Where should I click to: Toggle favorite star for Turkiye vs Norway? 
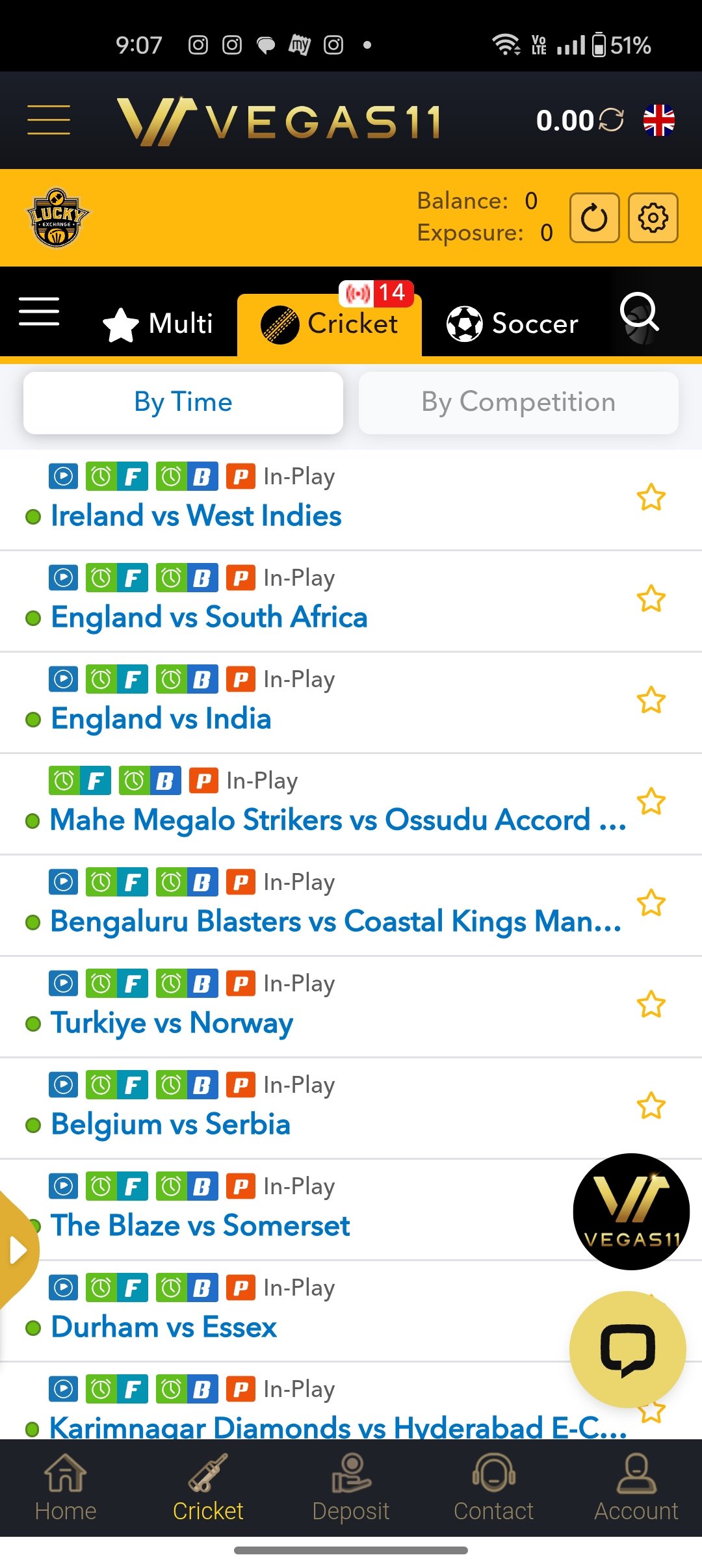651,1004
